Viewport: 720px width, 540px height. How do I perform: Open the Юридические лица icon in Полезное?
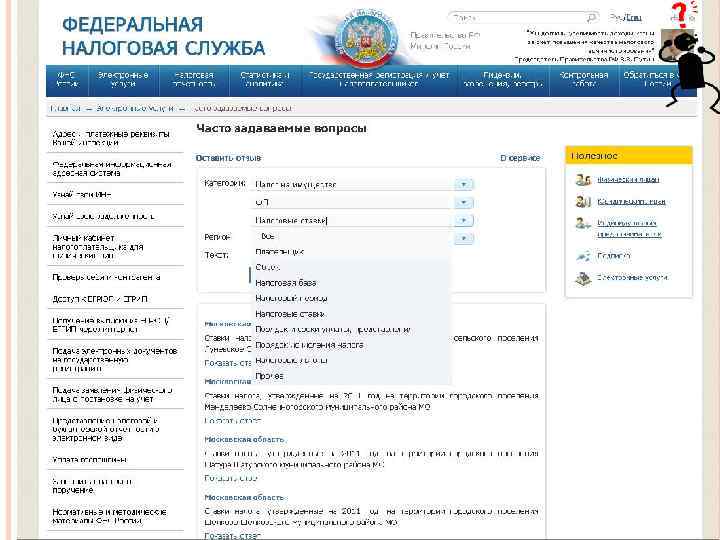pos(583,202)
